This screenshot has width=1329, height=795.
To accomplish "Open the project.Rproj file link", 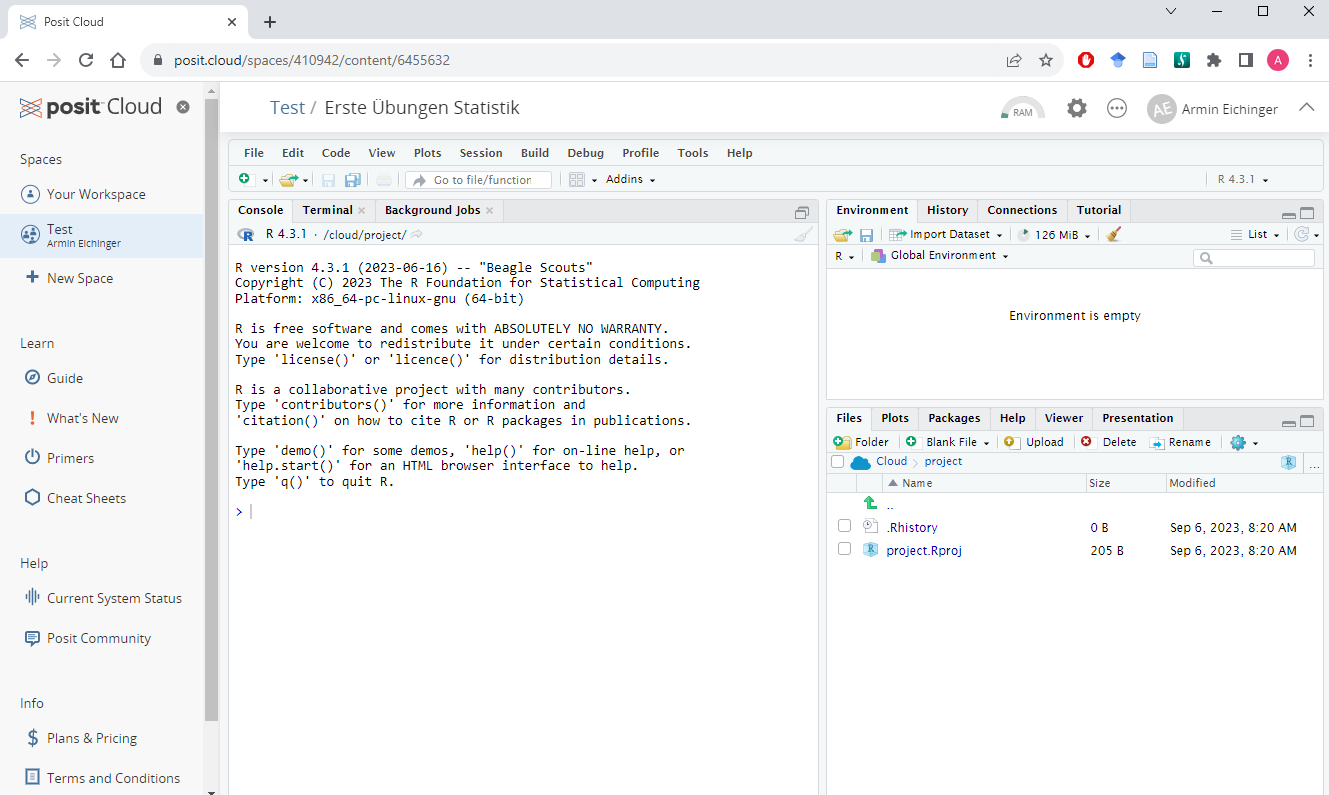I will (x=923, y=550).
